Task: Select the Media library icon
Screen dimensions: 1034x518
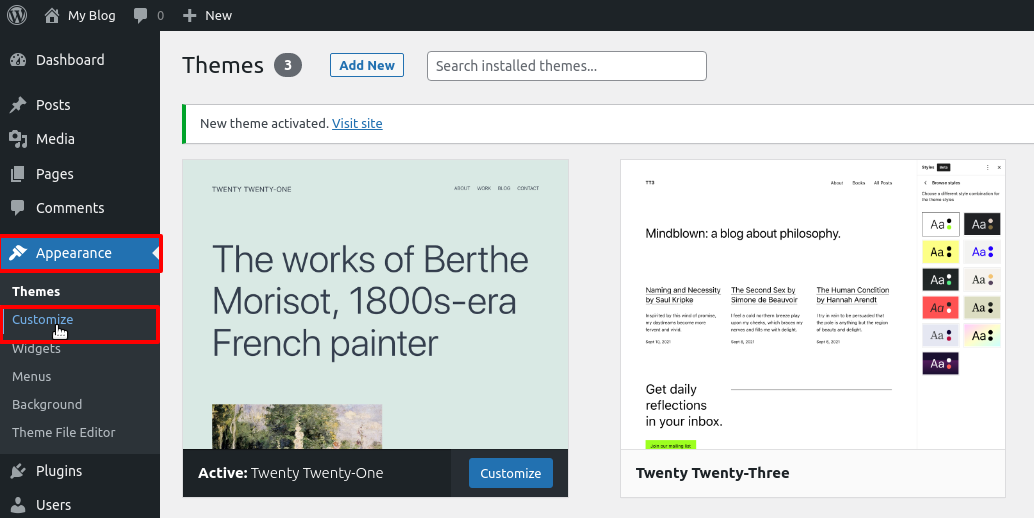Action: [18, 139]
